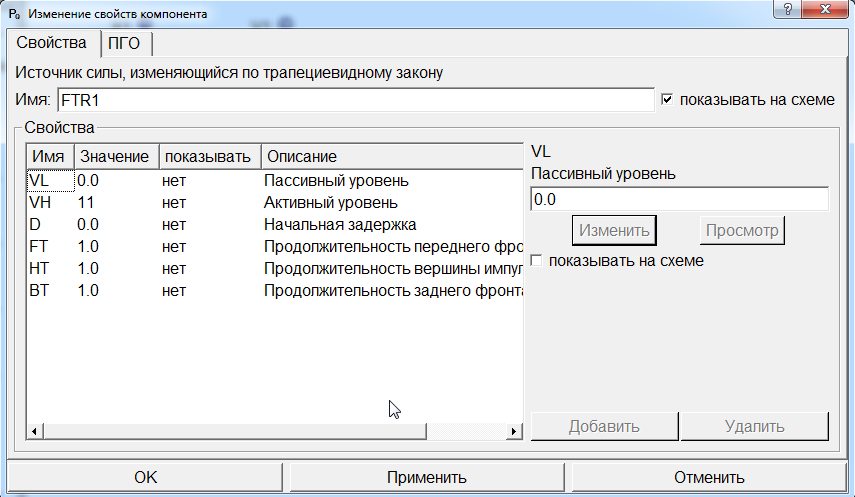Close the component properties dialog
The height and width of the screenshot is (497, 855).
point(830,9)
